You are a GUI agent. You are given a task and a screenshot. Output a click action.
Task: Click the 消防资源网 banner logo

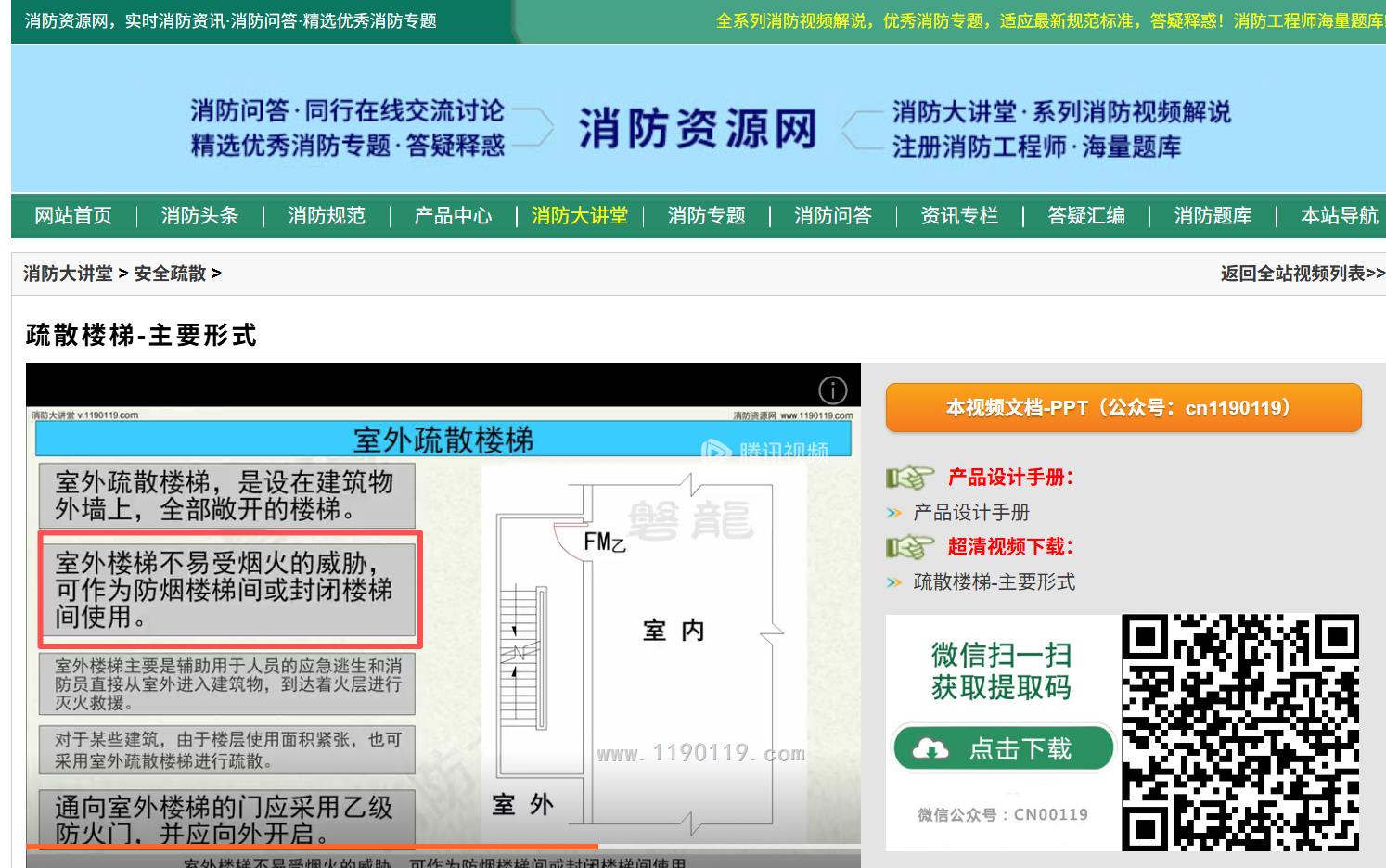[698, 128]
